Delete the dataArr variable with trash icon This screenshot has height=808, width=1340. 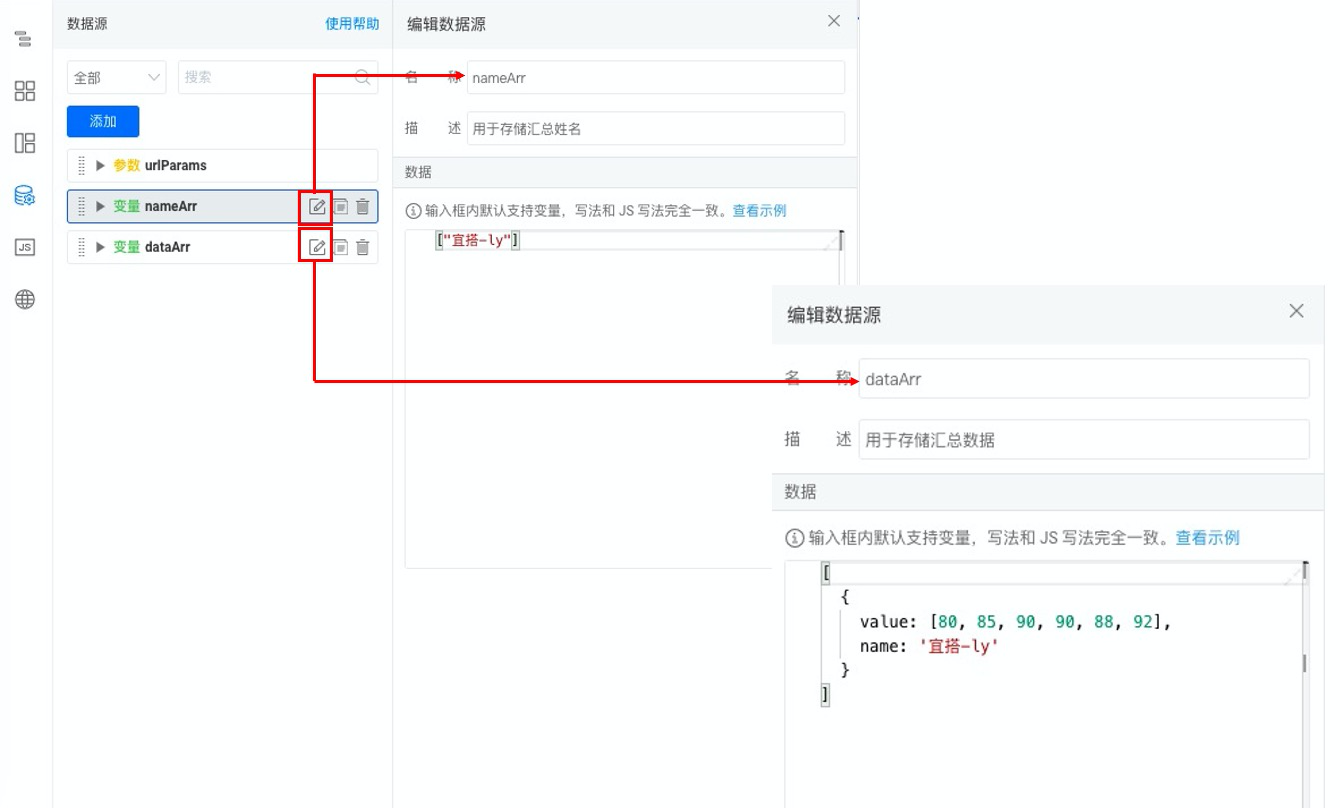tap(363, 247)
